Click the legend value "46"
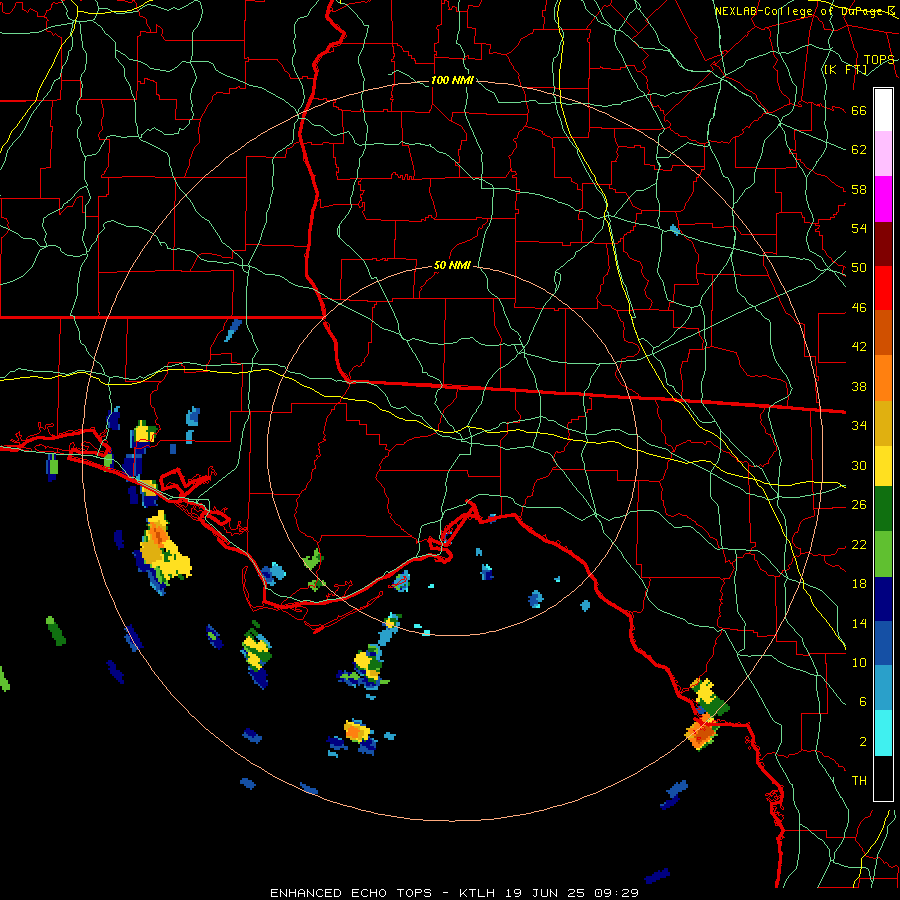The width and height of the screenshot is (900, 900). 859,308
